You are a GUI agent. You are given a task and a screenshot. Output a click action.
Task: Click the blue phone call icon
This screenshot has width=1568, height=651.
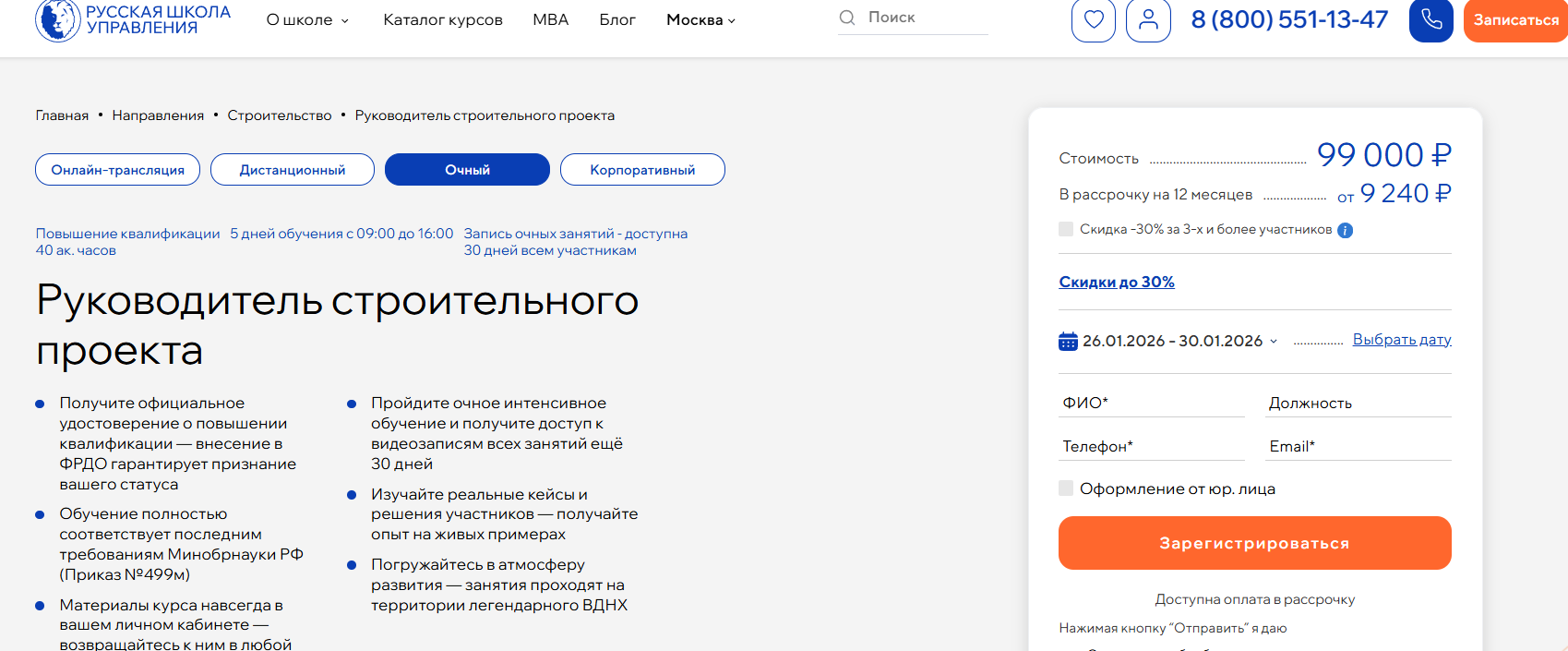point(1430,20)
